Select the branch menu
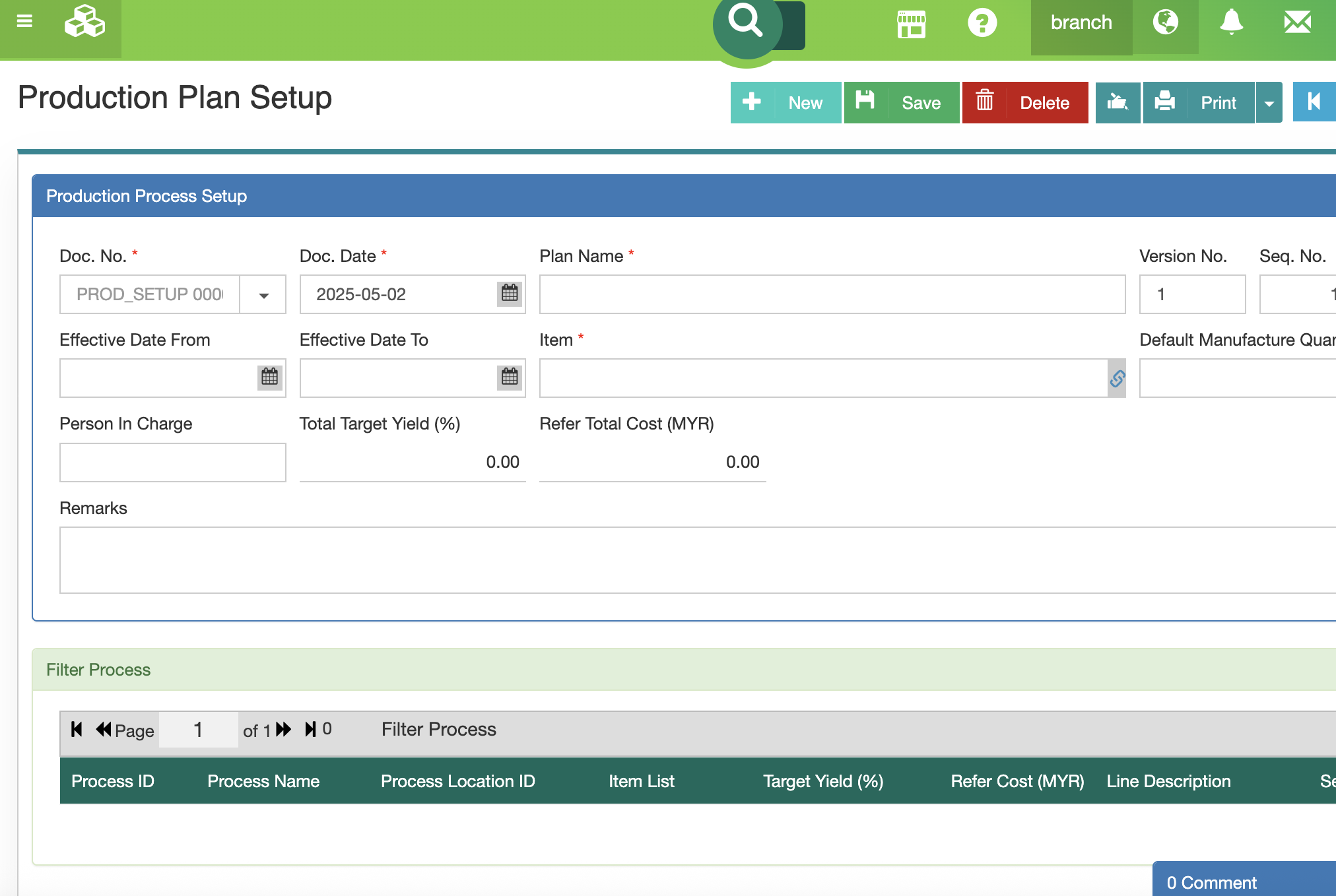This screenshot has width=1336, height=896. [x=1081, y=23]
